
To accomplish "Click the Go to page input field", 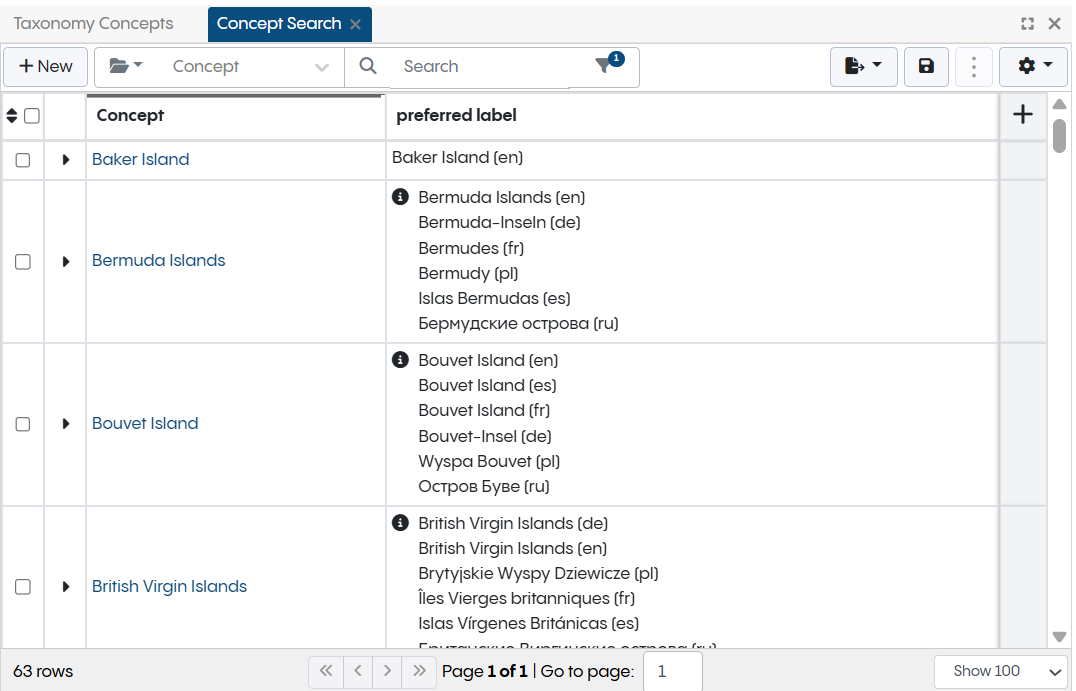I will click(x=671, y=671).
